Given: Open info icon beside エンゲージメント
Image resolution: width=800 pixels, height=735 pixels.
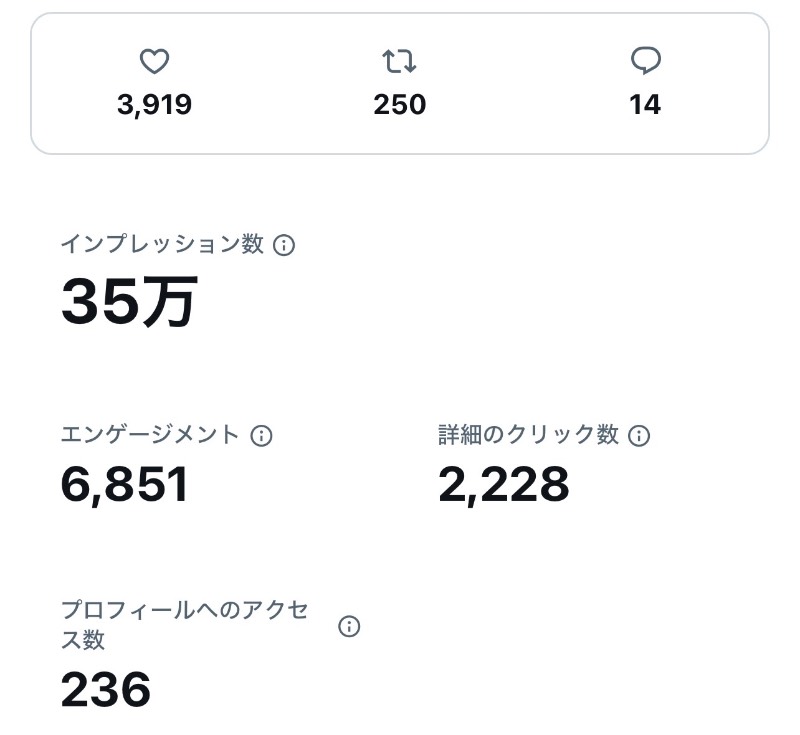Looking at the screenshot, I should click(261, 436).
